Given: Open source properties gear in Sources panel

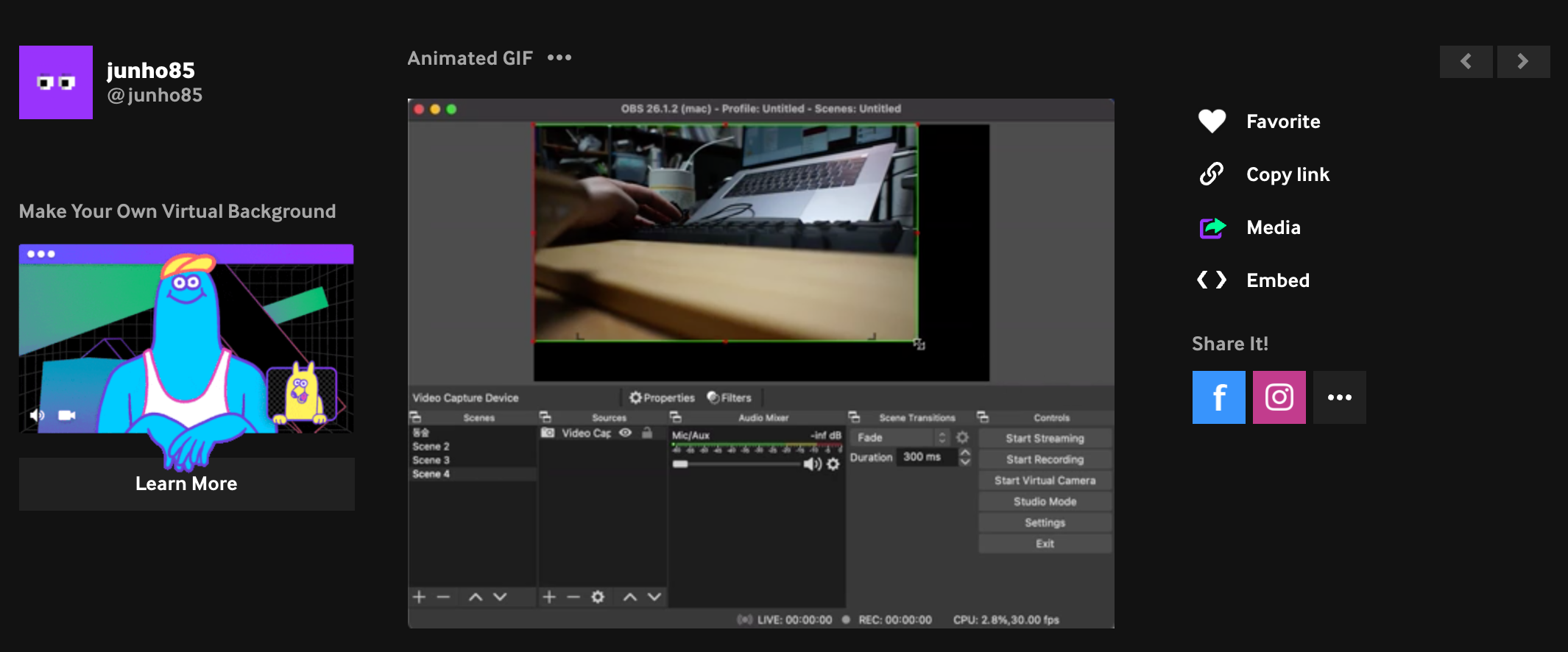Looking at the screenshot, I should 598,597.
